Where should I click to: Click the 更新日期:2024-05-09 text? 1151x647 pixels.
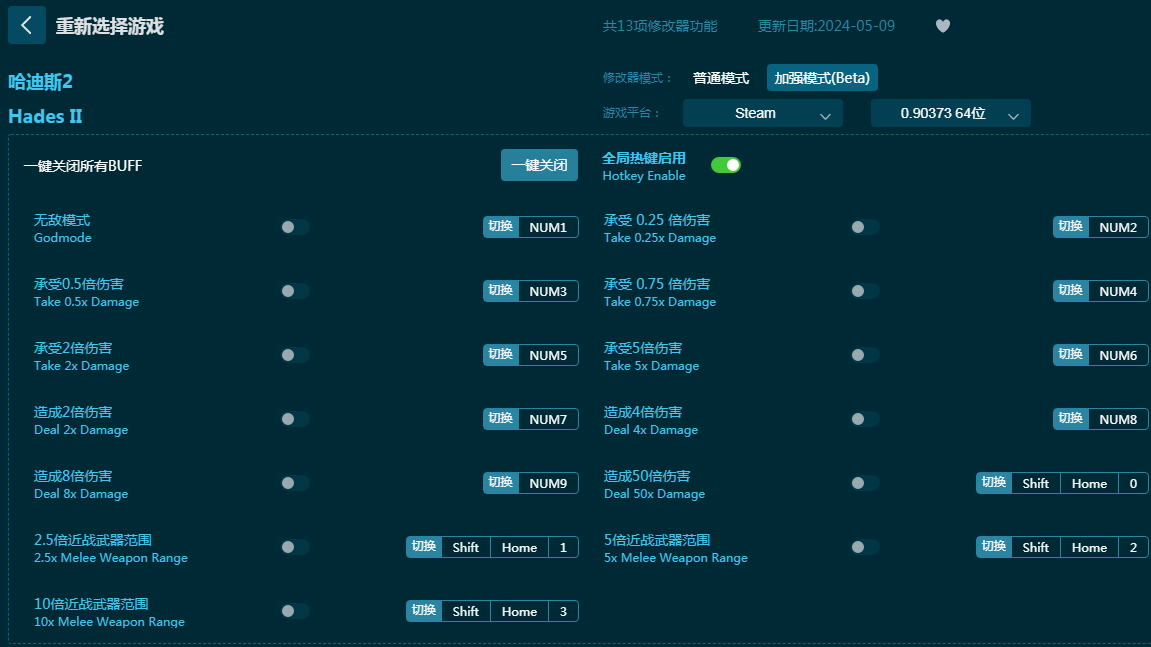[x=826, y=26]
